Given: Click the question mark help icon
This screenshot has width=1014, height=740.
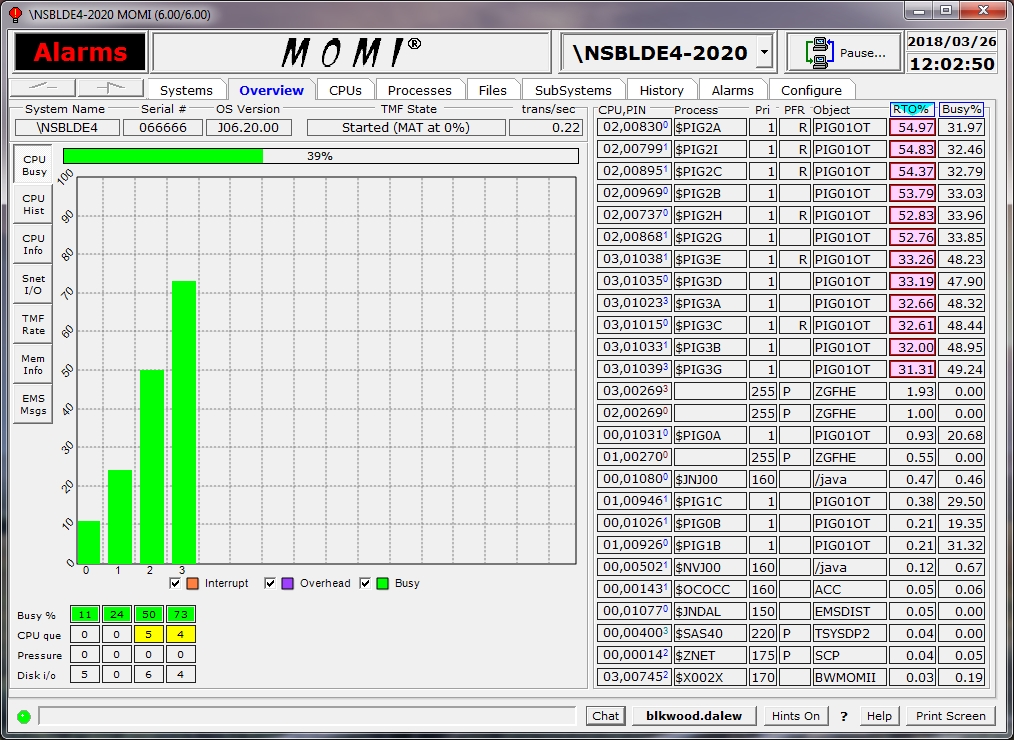Looking at the screenshot, I should 844,716.
